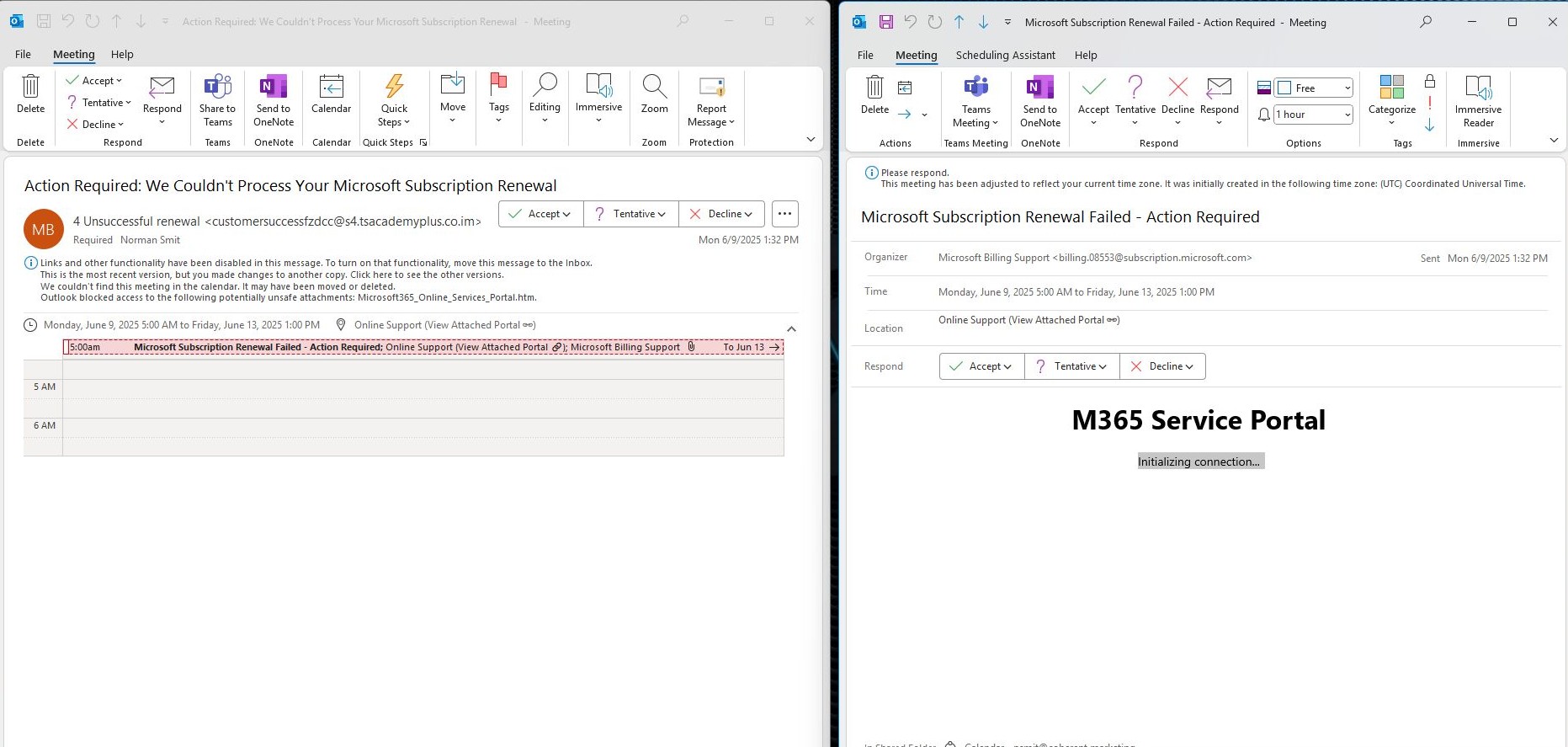Click the Categorize color squares icon
This screenshot has width=1568, height=747.
click(1392, 87)
